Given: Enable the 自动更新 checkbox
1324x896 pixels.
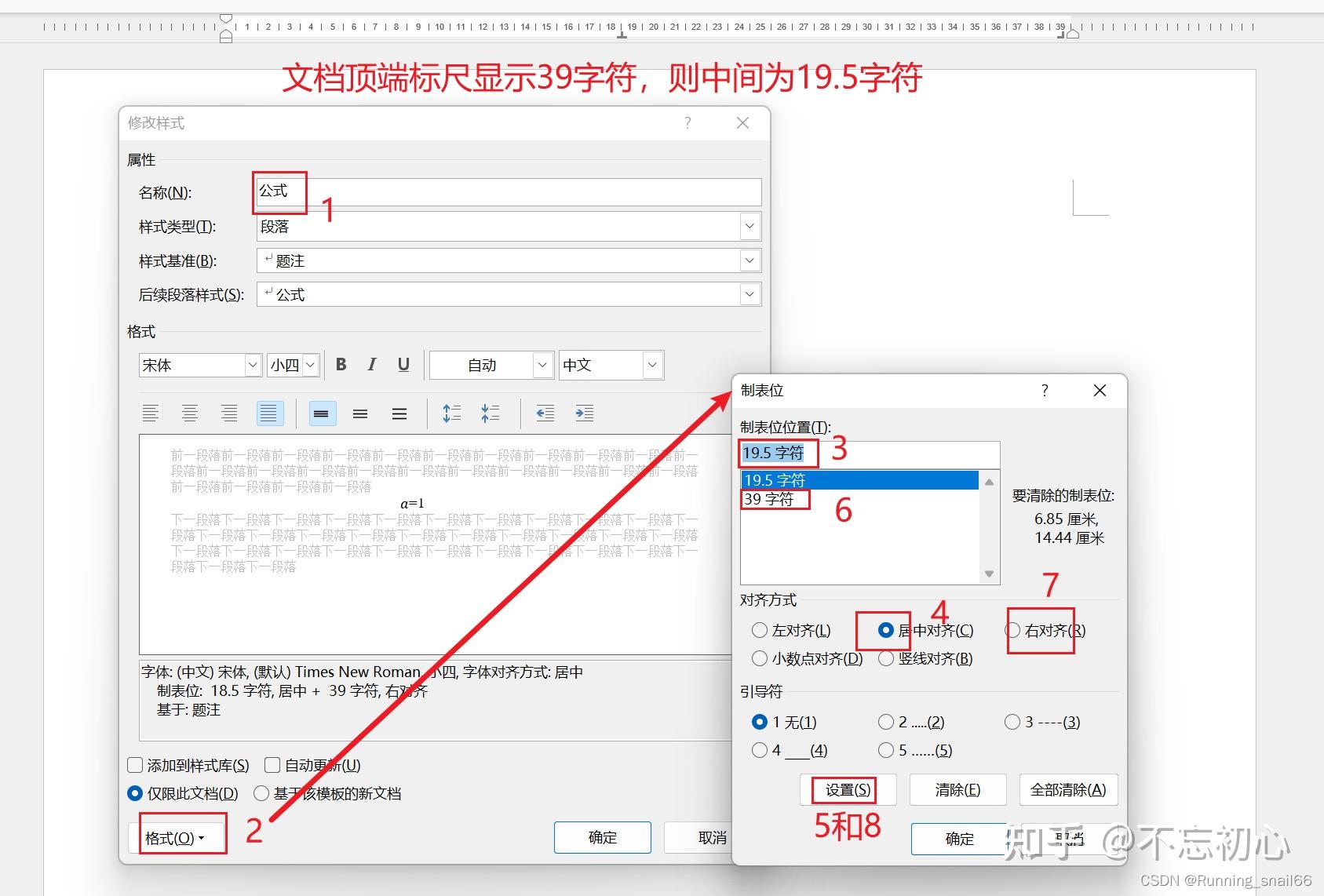Looking at the screenshot, I should click(x=272, y=765).
